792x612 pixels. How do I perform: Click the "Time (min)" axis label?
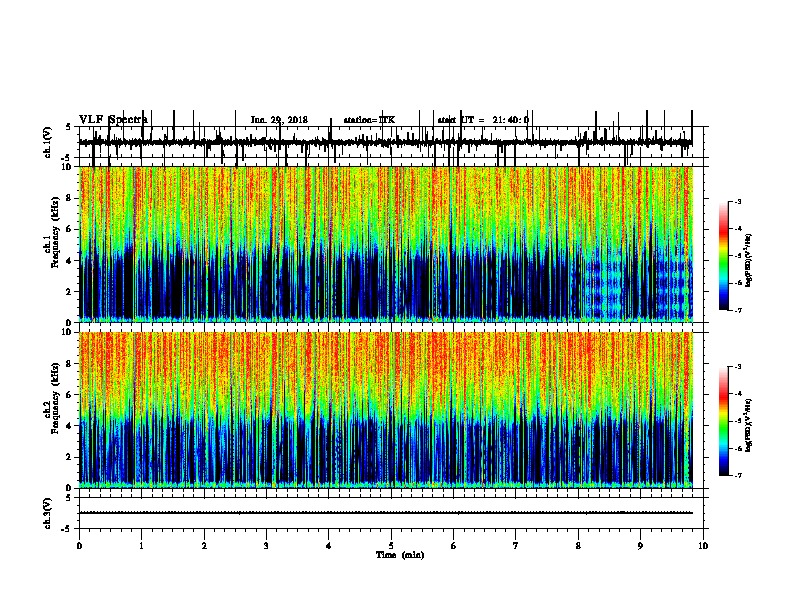(x=400, y=555)
